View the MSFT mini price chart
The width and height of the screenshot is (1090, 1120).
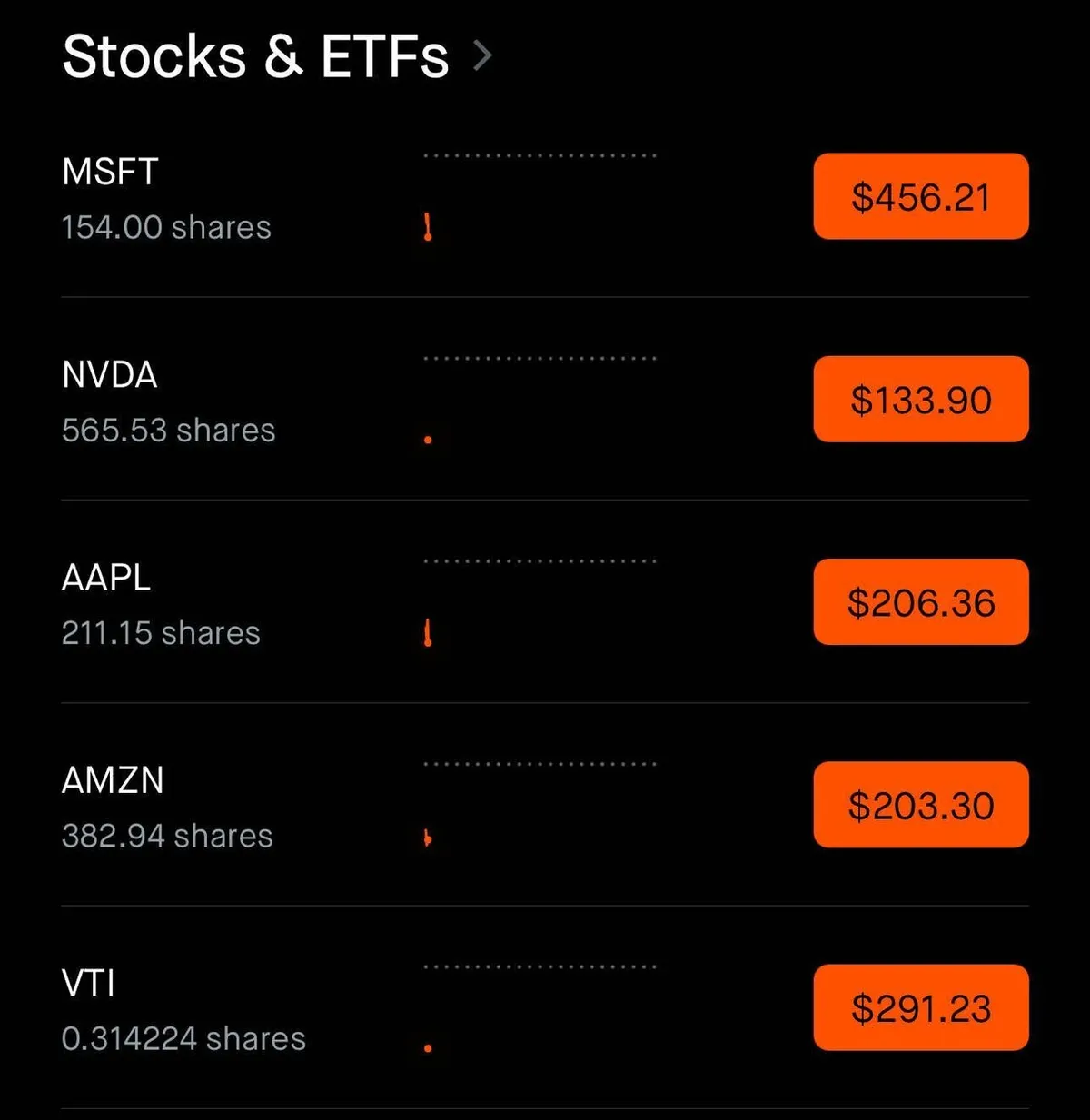pos(540,195)
